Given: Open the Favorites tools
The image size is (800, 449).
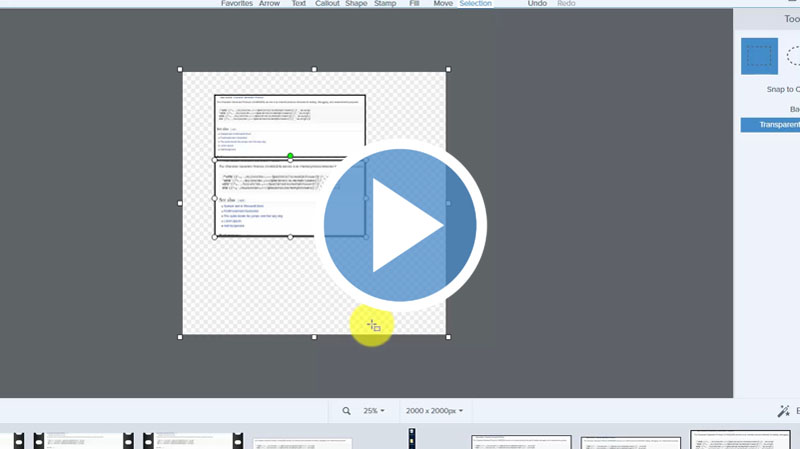Looking at the screenshot, I should [236, 4].
